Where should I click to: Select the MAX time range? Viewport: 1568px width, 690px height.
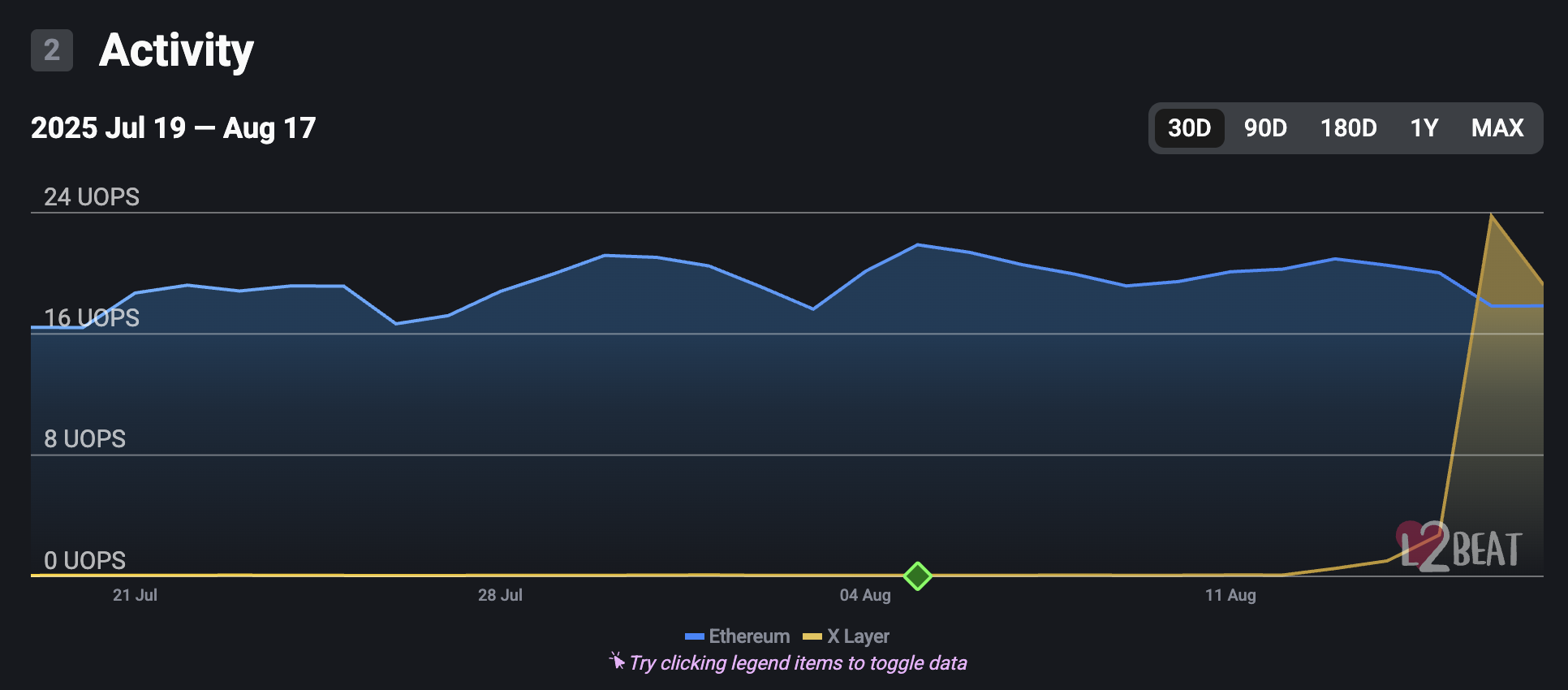[x=1497, y=128]
